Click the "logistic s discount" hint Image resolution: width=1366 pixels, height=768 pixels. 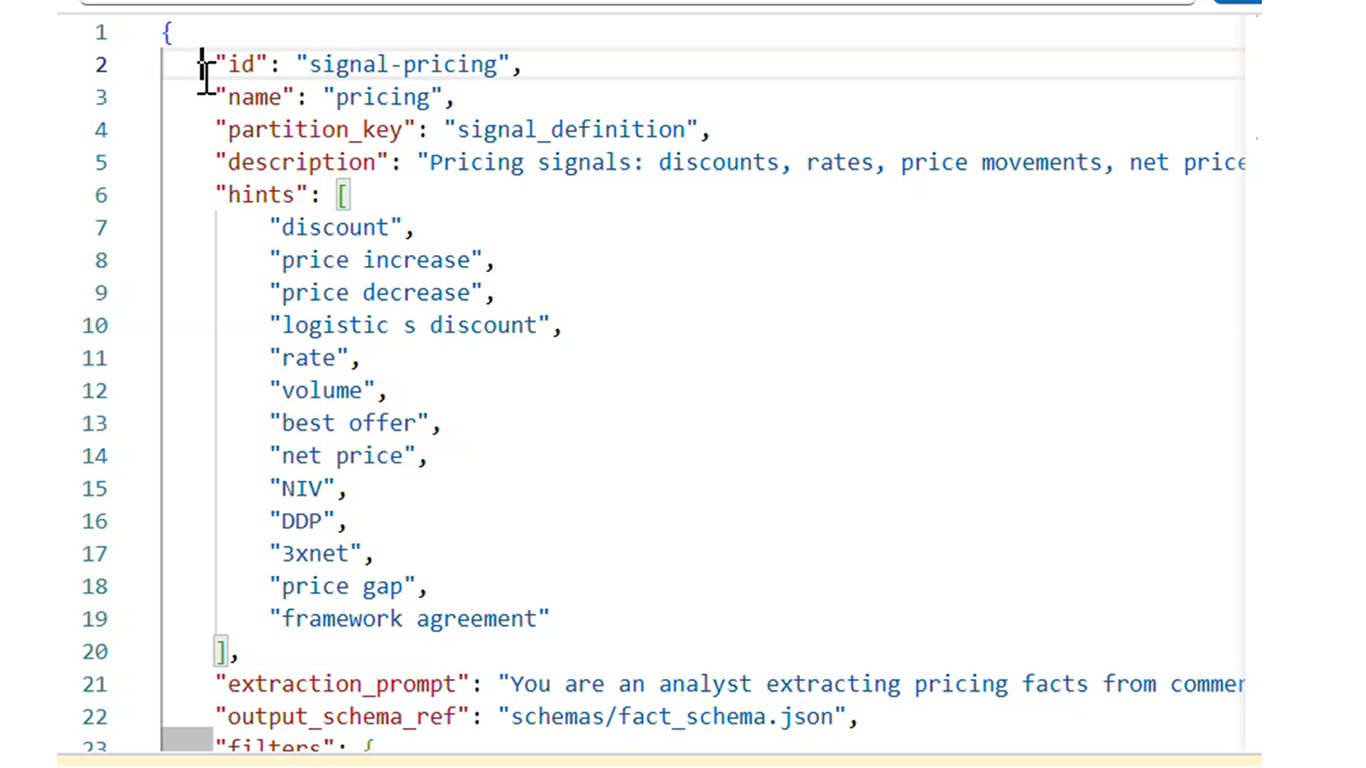tap(409, 326)
